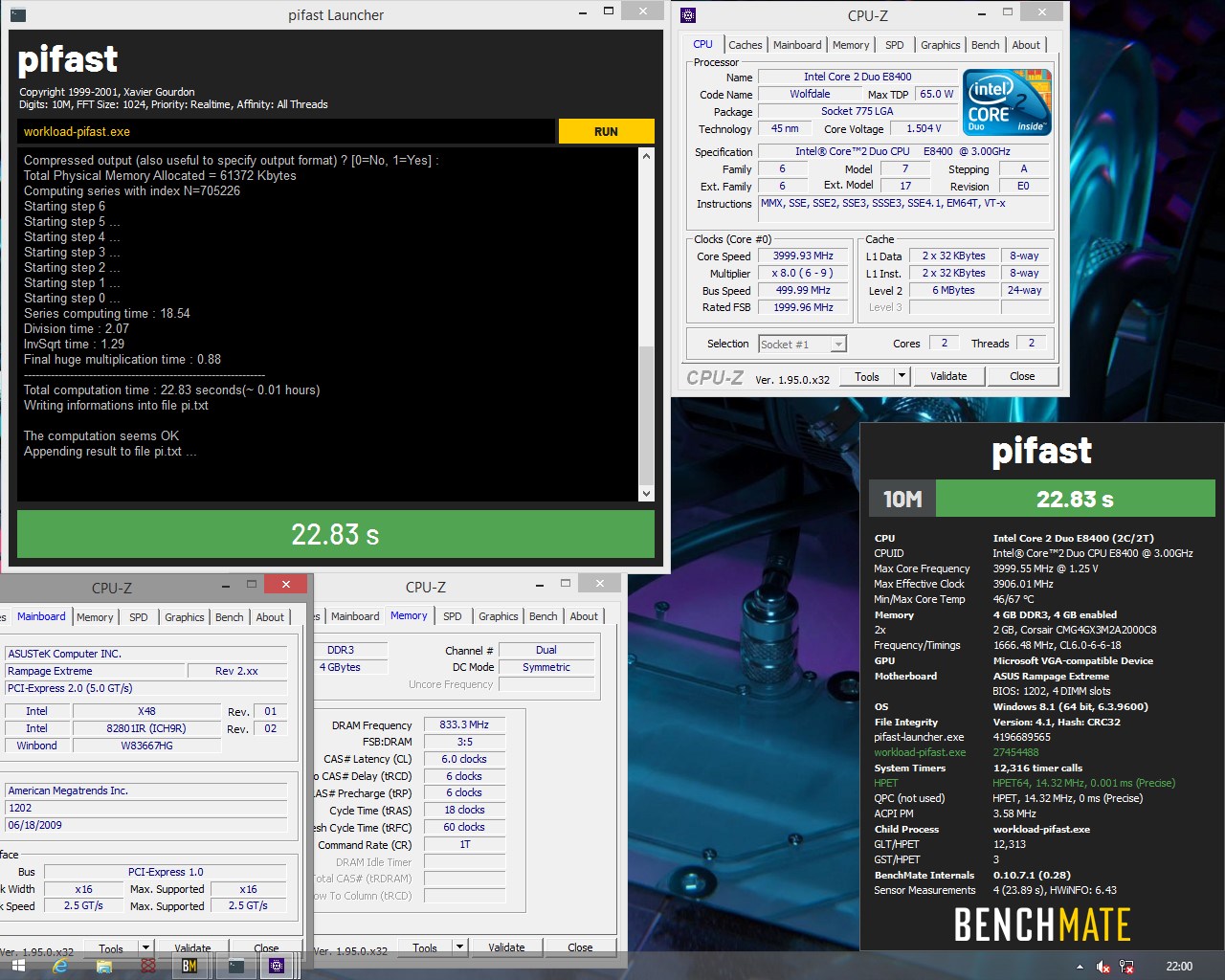Image resolution: width=1225 pixels, height=980 pixels.
Task: Click the FSB:DRAM value 3:5
Action: click(x=464, y=742)
